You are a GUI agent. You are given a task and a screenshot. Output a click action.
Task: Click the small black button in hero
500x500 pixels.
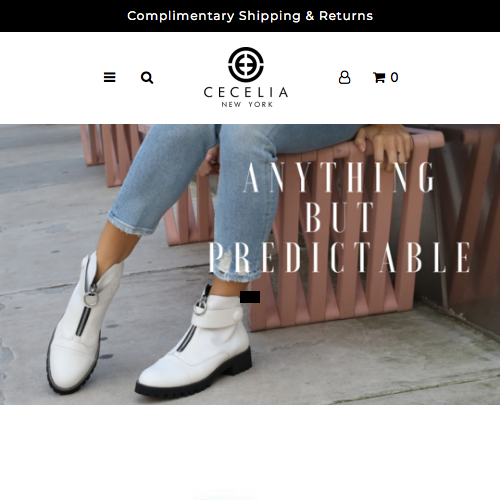click(x=250, y=297)
